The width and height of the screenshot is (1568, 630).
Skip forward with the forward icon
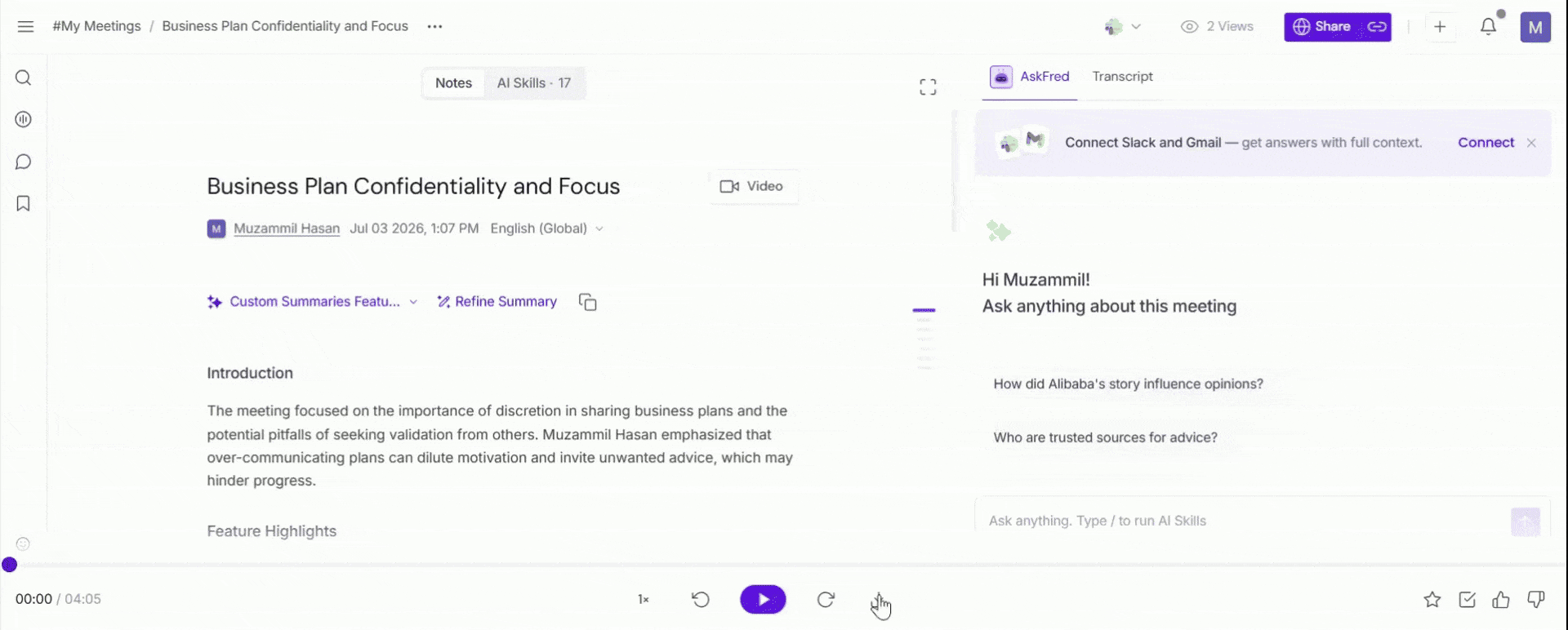(x=826, y=600)
